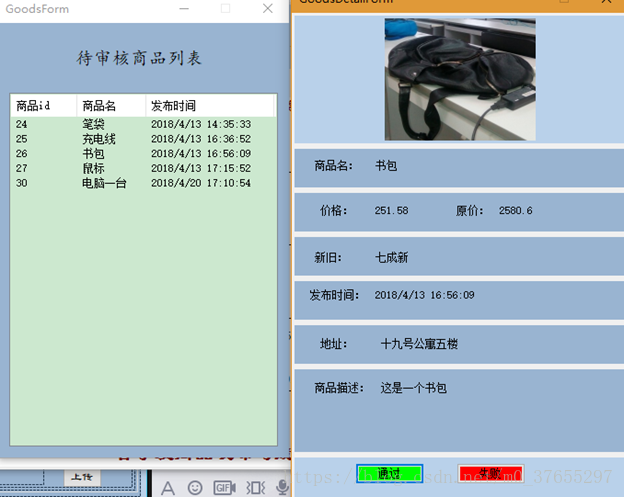Select the 电脑一台 row in the list
624x497 pixels.
point(143,183)
